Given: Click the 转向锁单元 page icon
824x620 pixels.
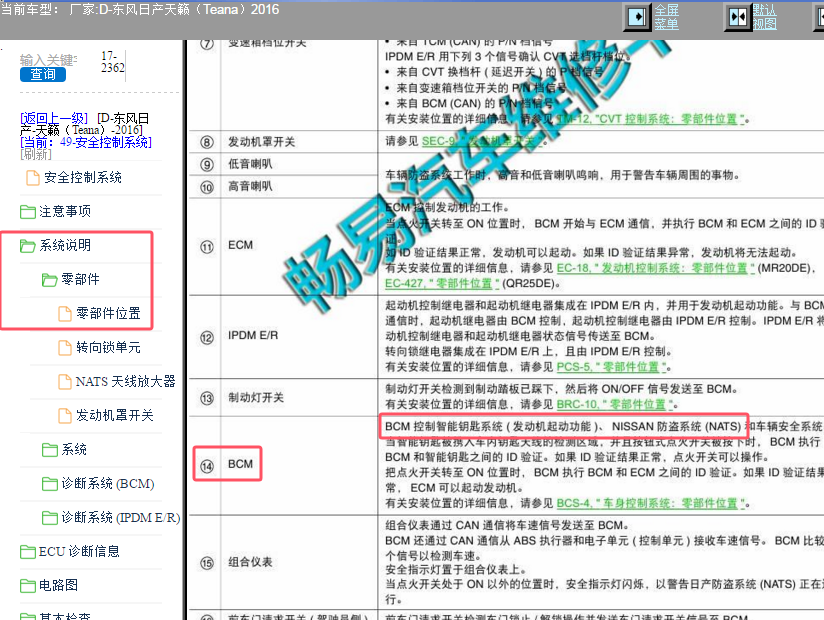Looking at the screenshot, I should [65, 348].
